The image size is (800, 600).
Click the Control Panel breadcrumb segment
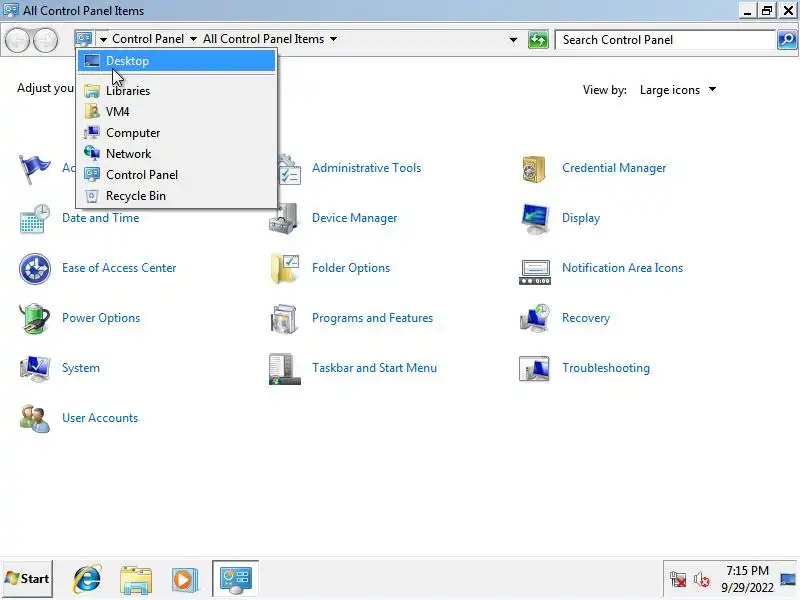point(148,39)
